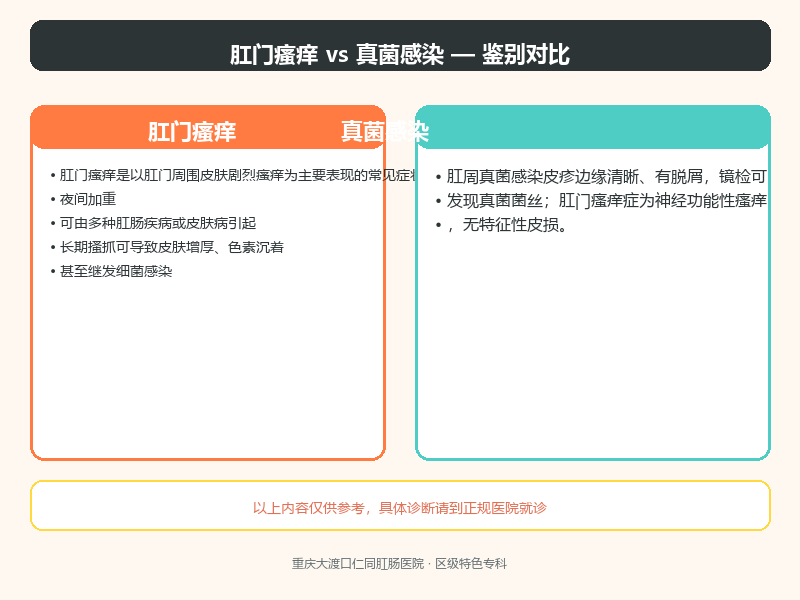Select bullet 可由多种肛肠疾病或皮肤病引起
This screenshot has height=600, width=800.
(158, 223)
